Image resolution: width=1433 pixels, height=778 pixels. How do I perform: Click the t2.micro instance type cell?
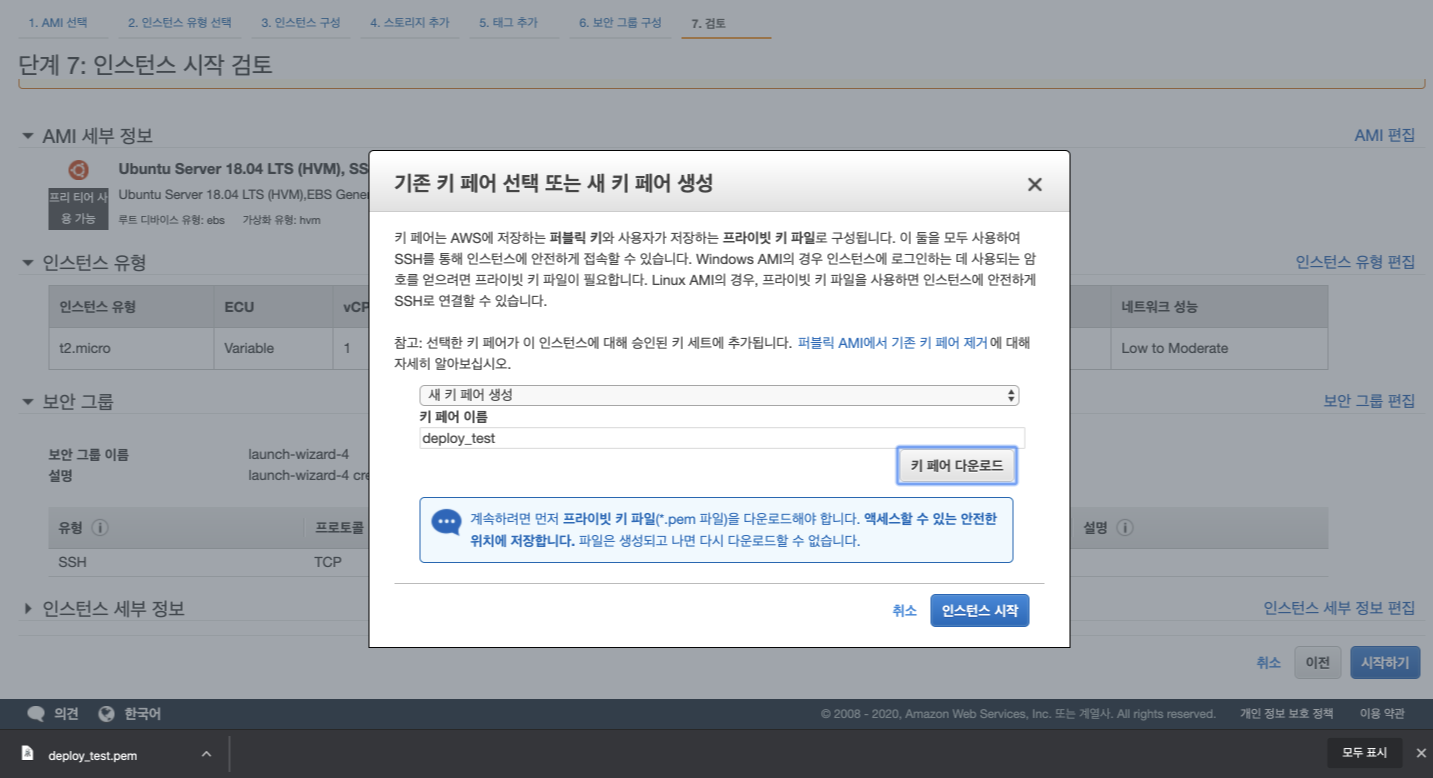[x=131, y=348]
